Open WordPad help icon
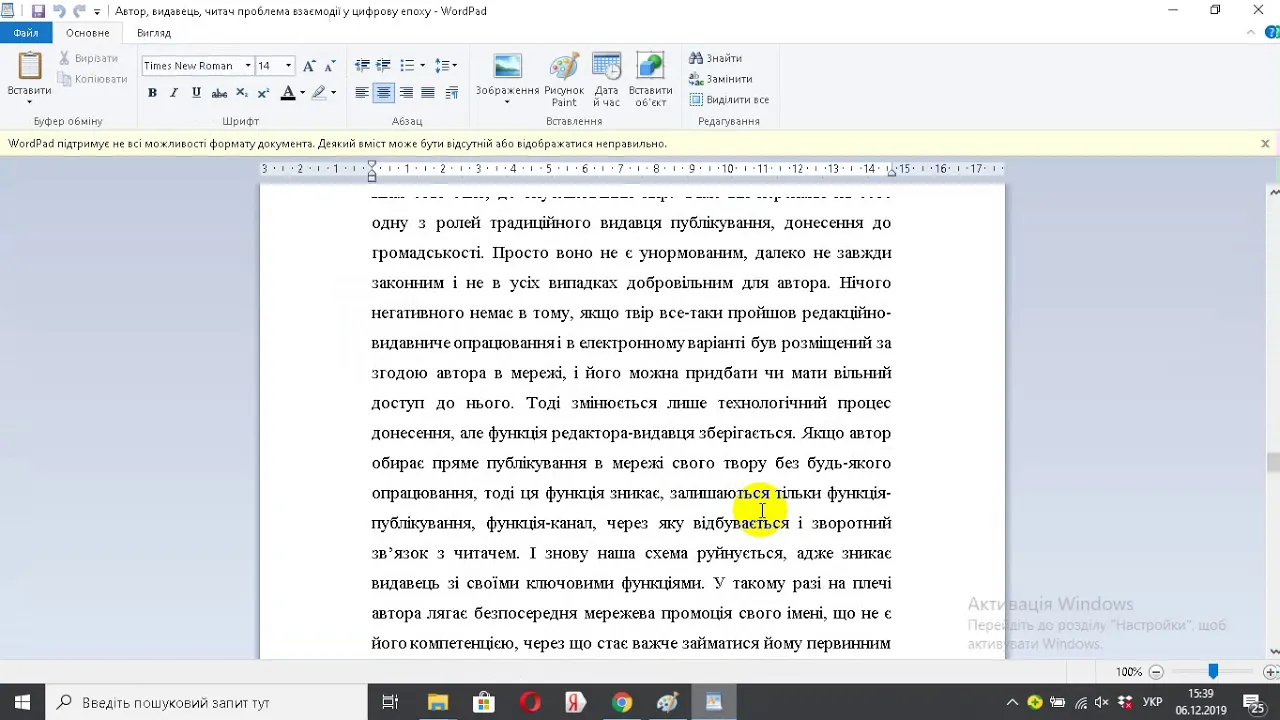Viewport: 1280px width, 720px height. 1273,33
